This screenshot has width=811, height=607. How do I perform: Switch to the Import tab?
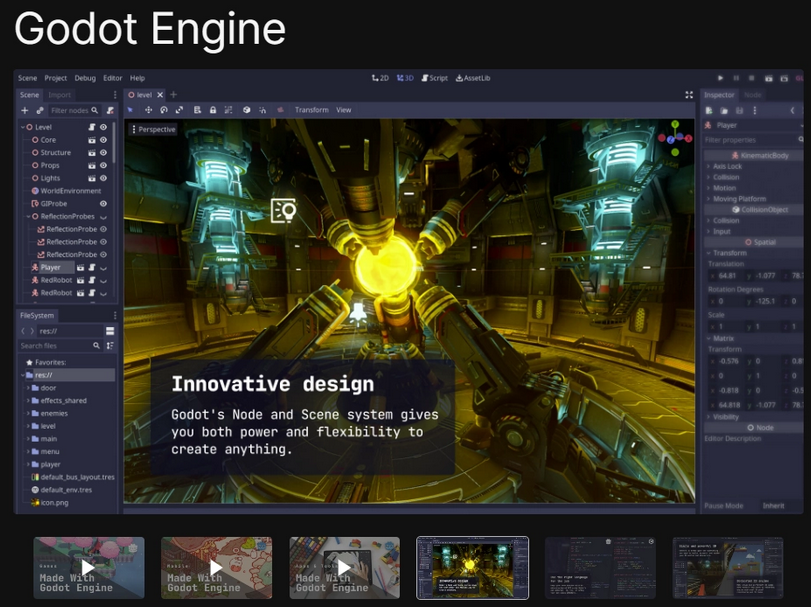[x=60, y=95]
